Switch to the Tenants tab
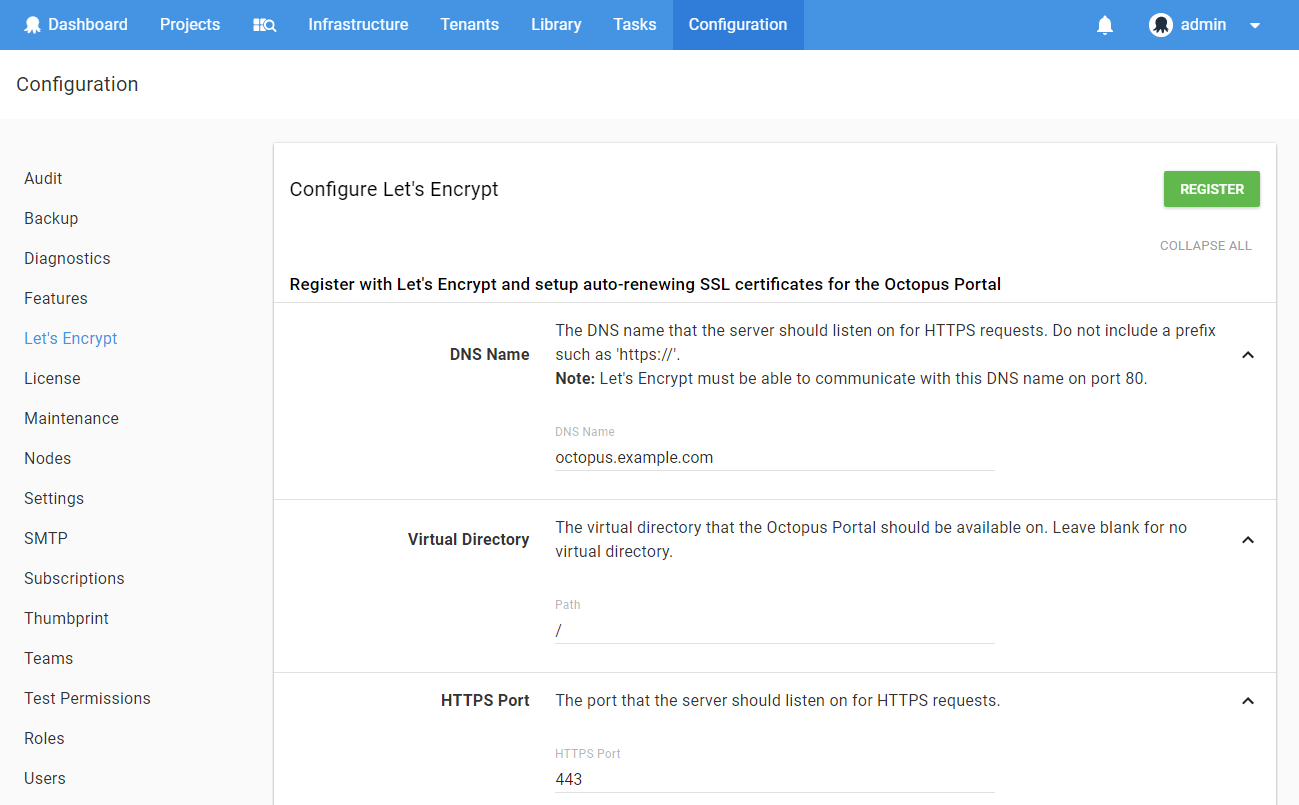This screenshot has width=1299, height=805. click(x=469, y=25)
